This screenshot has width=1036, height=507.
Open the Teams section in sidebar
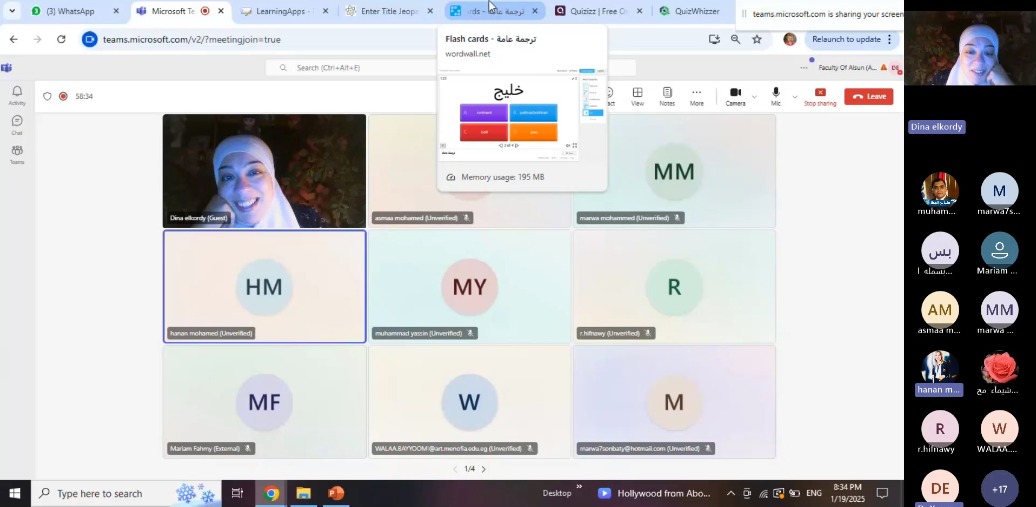pyautogui.click(x=17, y=154)
